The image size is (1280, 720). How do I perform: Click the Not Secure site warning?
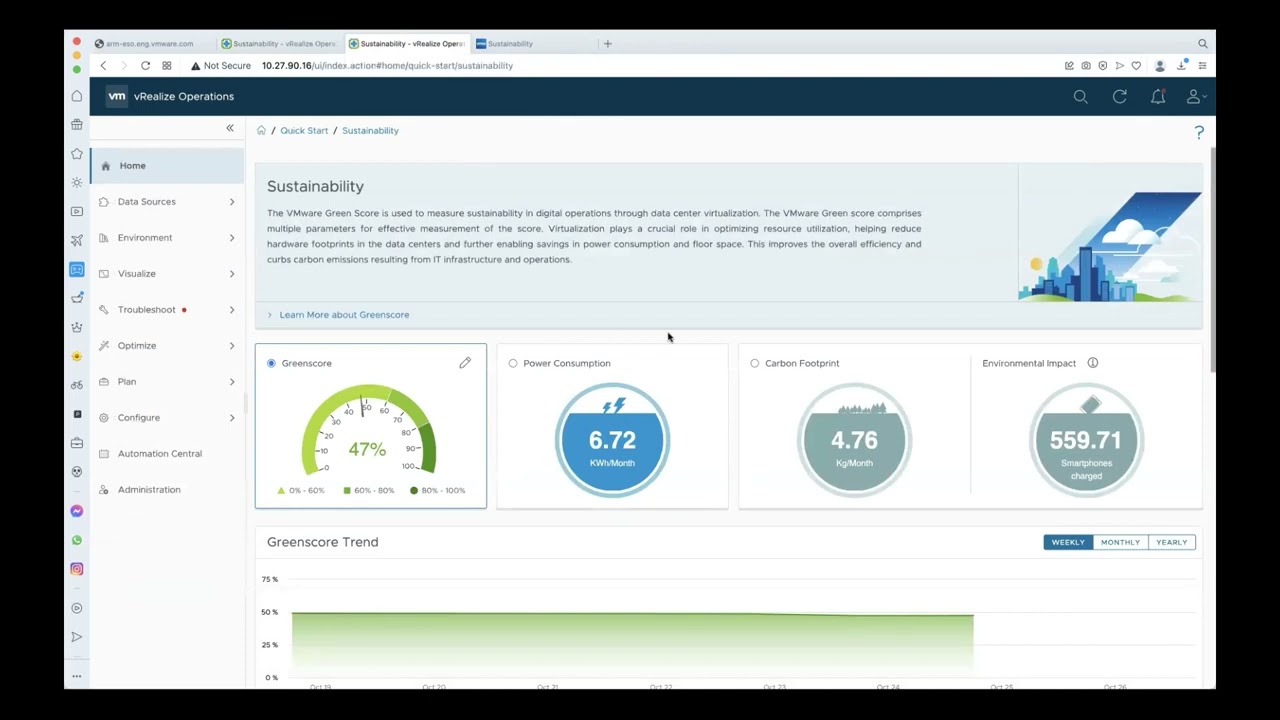click(x=221, y=66)
